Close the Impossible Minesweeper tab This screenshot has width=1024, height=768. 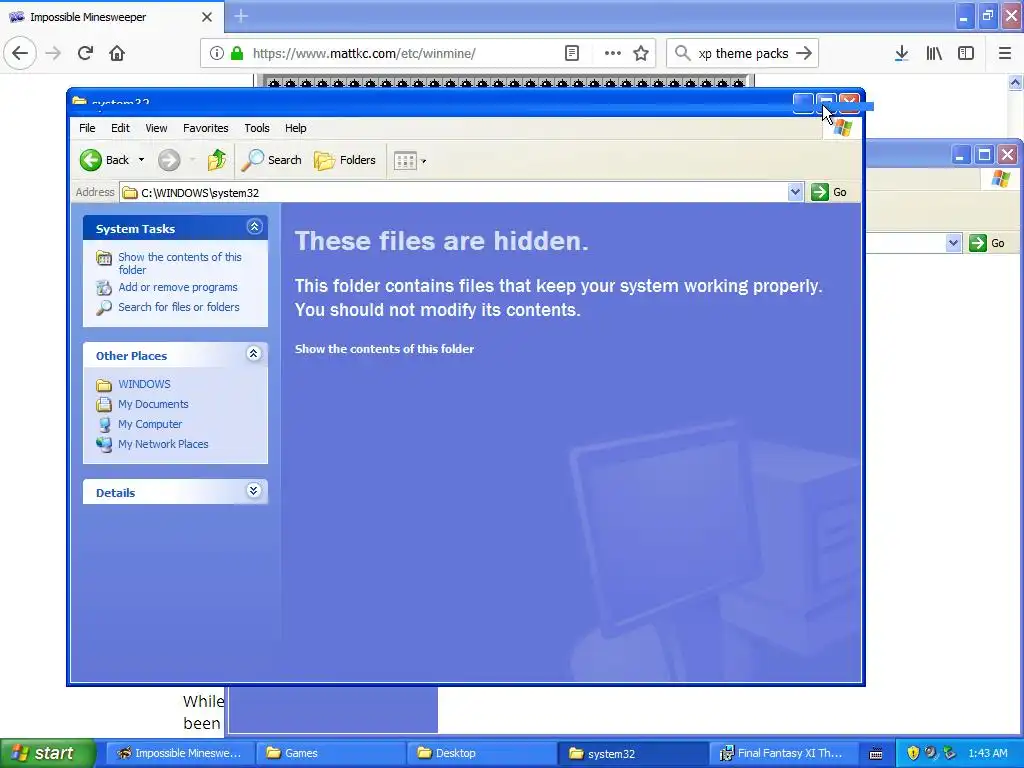pyautogui.click(x=207, y=17)
